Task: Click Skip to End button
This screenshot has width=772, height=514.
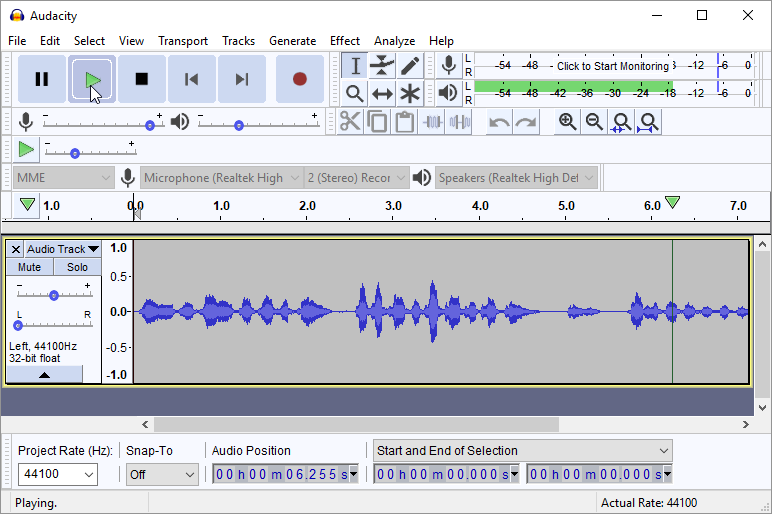Action: (x=242, y=79)
